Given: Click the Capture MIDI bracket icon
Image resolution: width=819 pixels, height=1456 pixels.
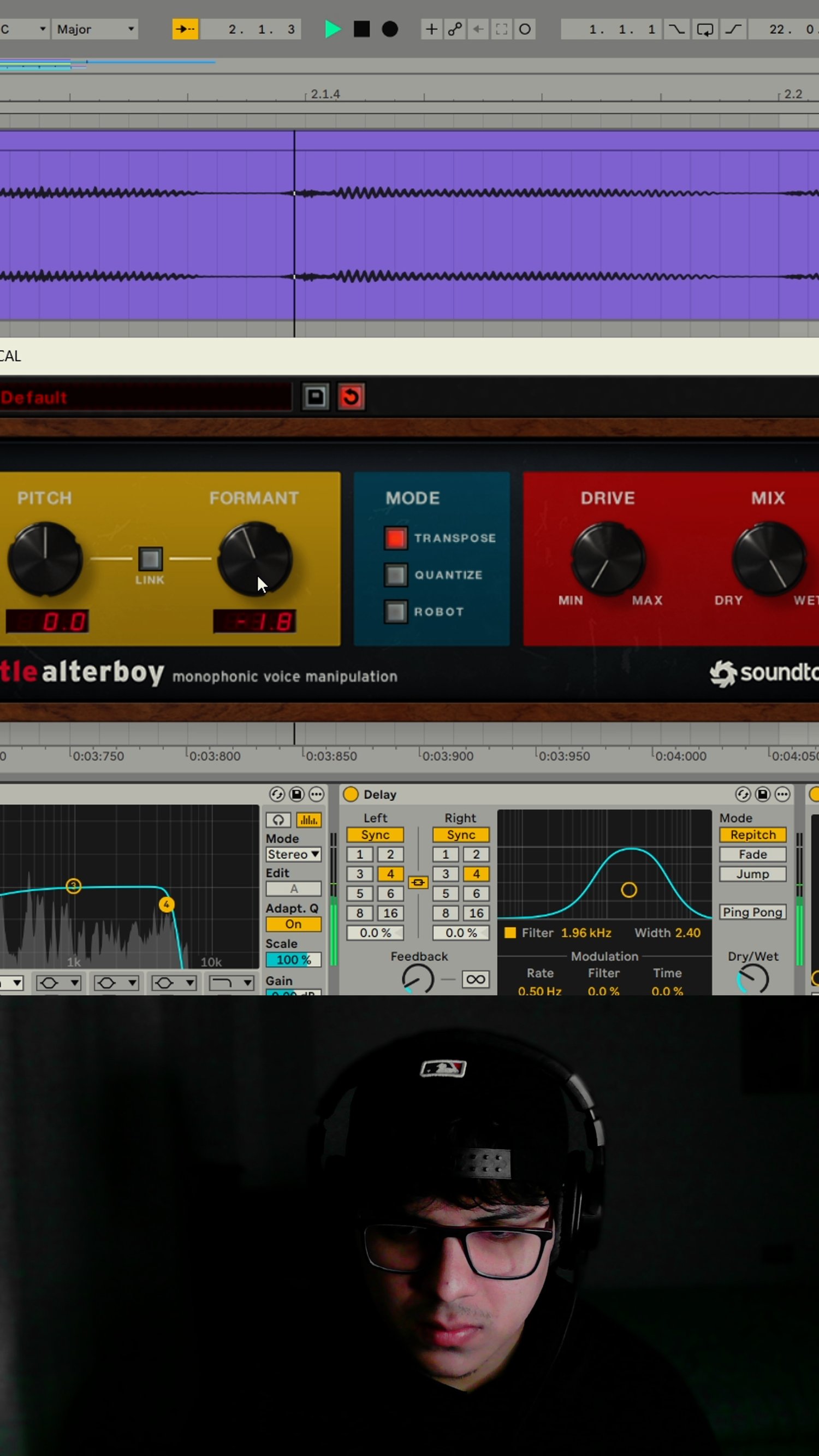Looking at the screenshot, I should [501, 29].
